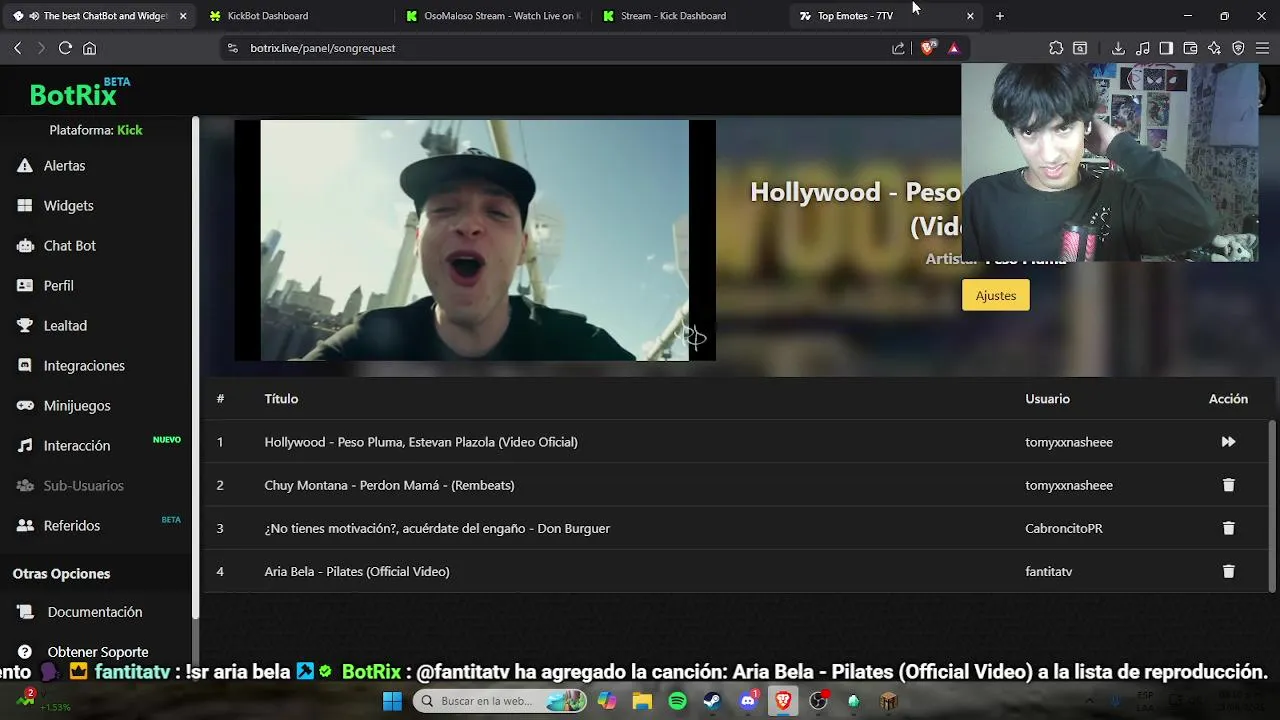This screenshot has height=720, width=1280.
Task: Open the Perfil page
Action: (x=58, y=286)
